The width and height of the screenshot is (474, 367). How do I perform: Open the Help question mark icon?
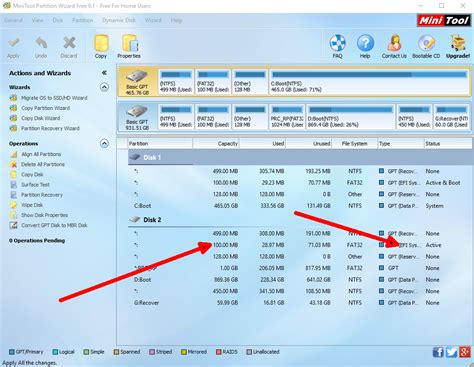coord(365,46)
